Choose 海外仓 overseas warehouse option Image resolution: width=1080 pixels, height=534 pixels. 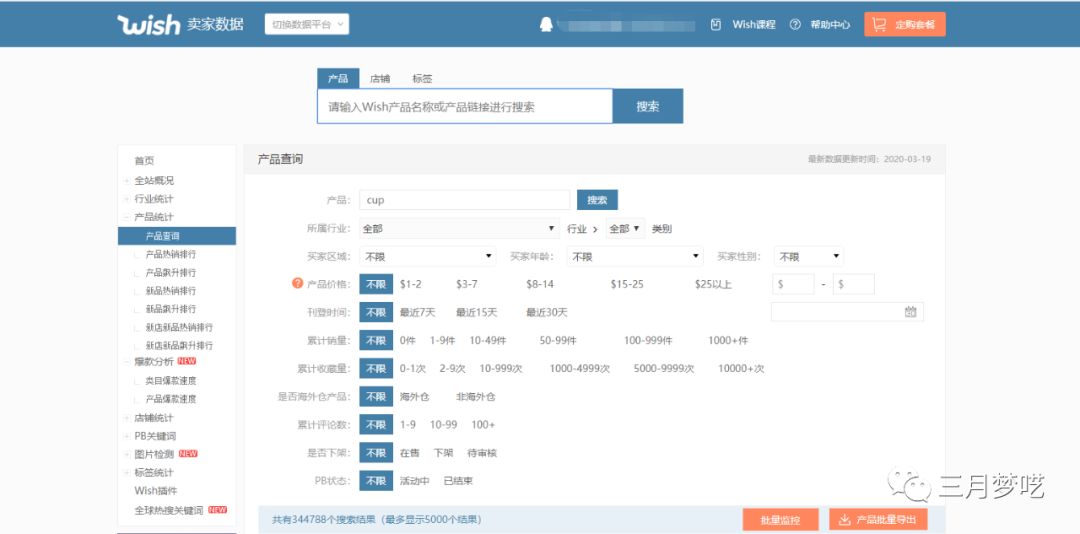point(414,397)
